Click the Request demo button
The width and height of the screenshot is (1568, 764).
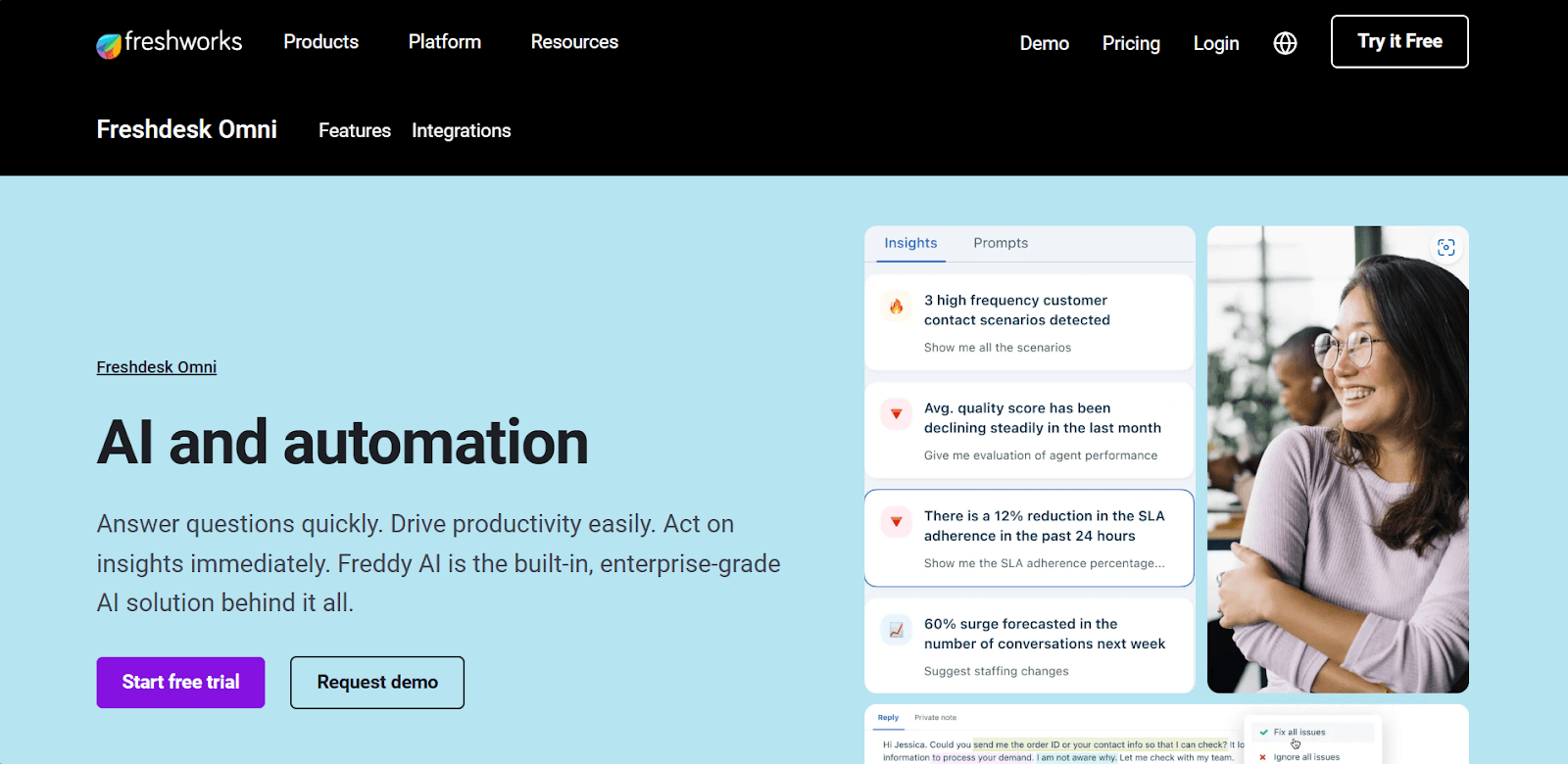tap(377, 683)
